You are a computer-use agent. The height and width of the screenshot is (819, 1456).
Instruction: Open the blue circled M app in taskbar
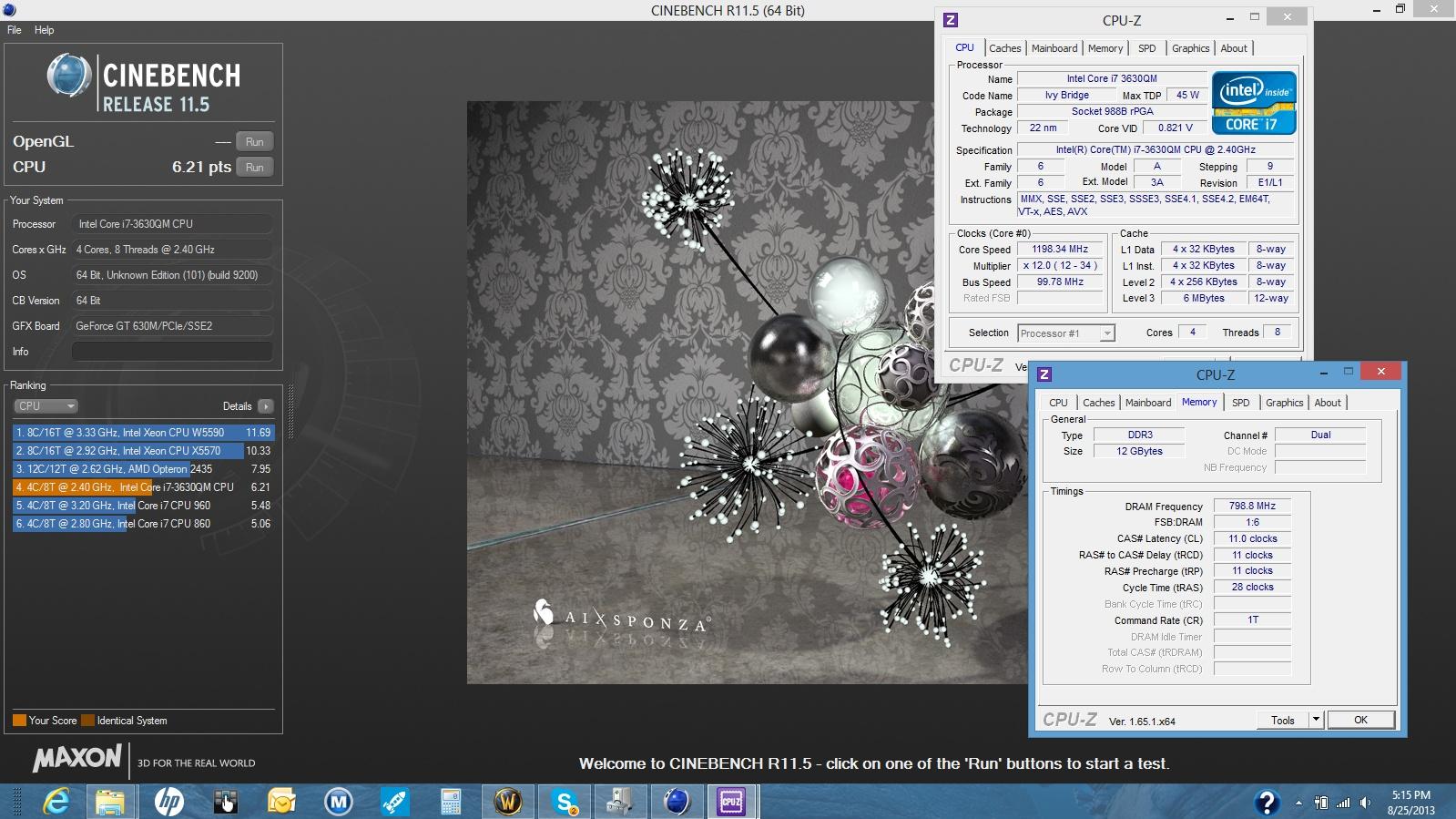tap(339, 802)
